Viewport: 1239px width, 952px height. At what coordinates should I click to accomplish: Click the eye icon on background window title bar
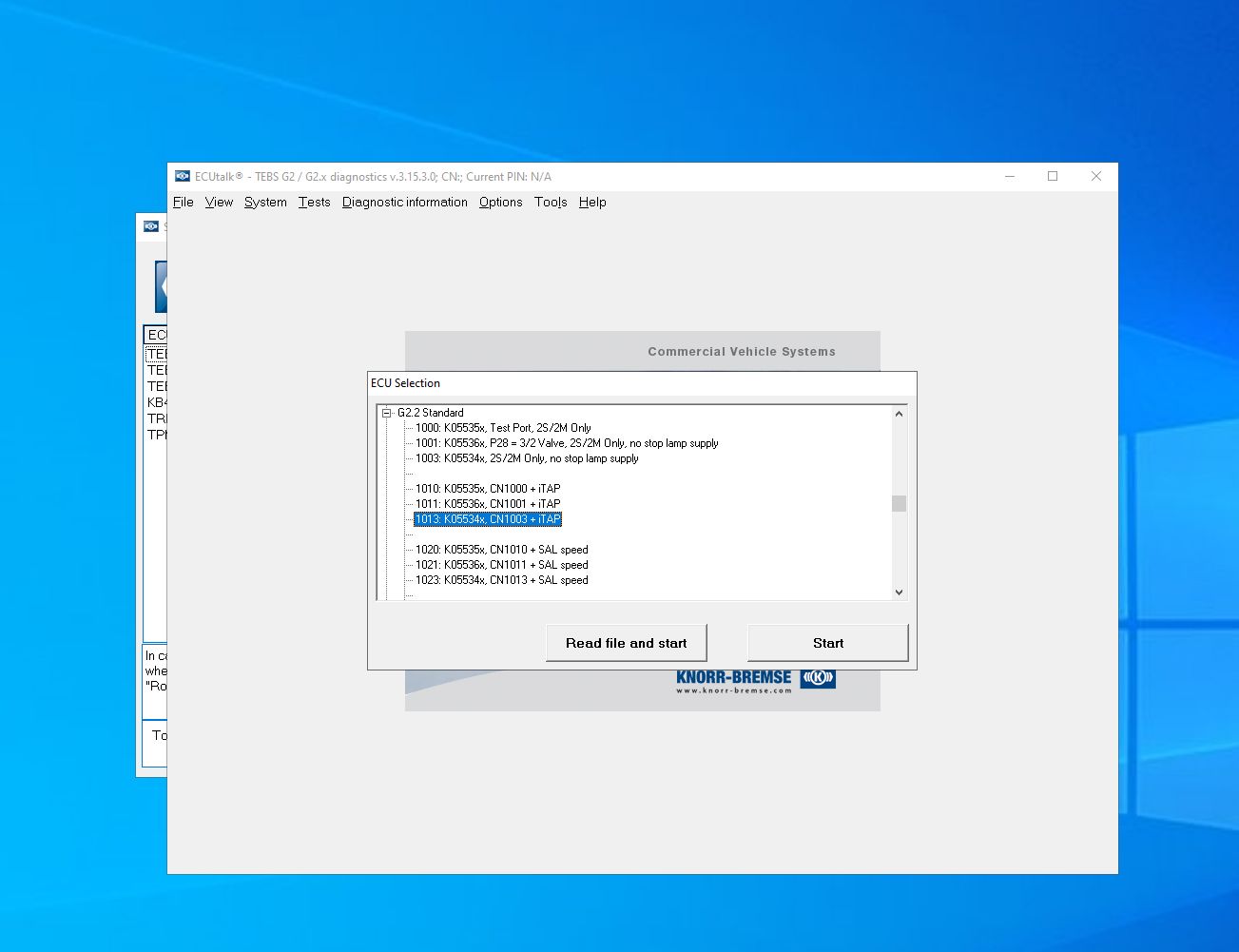(x=152, y=226)
